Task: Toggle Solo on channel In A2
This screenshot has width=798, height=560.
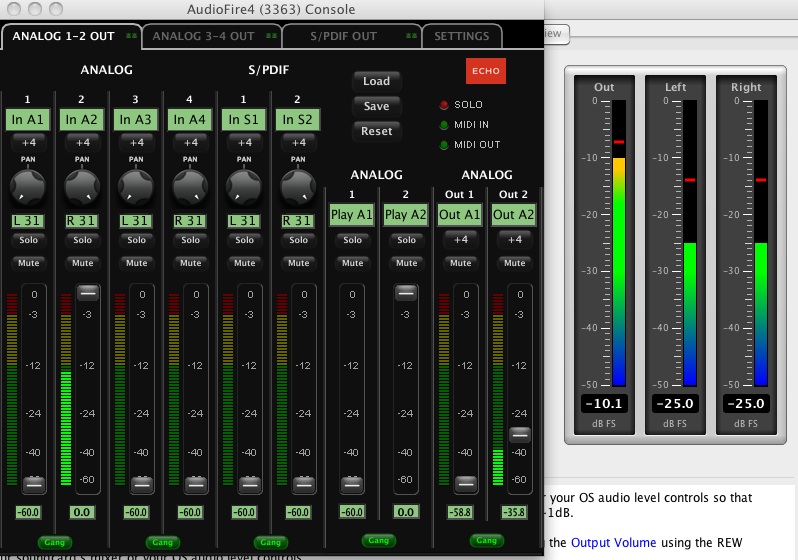Action: click(82, 240)
